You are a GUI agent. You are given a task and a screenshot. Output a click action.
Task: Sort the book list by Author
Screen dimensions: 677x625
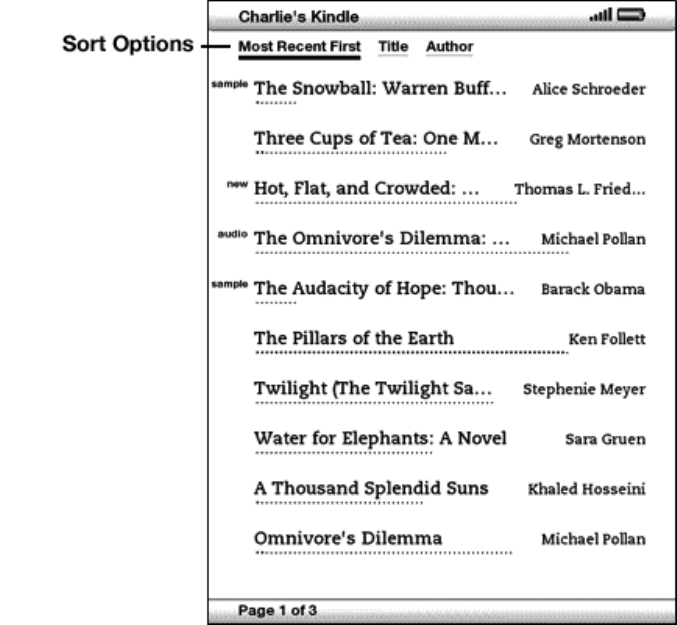[x=449, y=47]
